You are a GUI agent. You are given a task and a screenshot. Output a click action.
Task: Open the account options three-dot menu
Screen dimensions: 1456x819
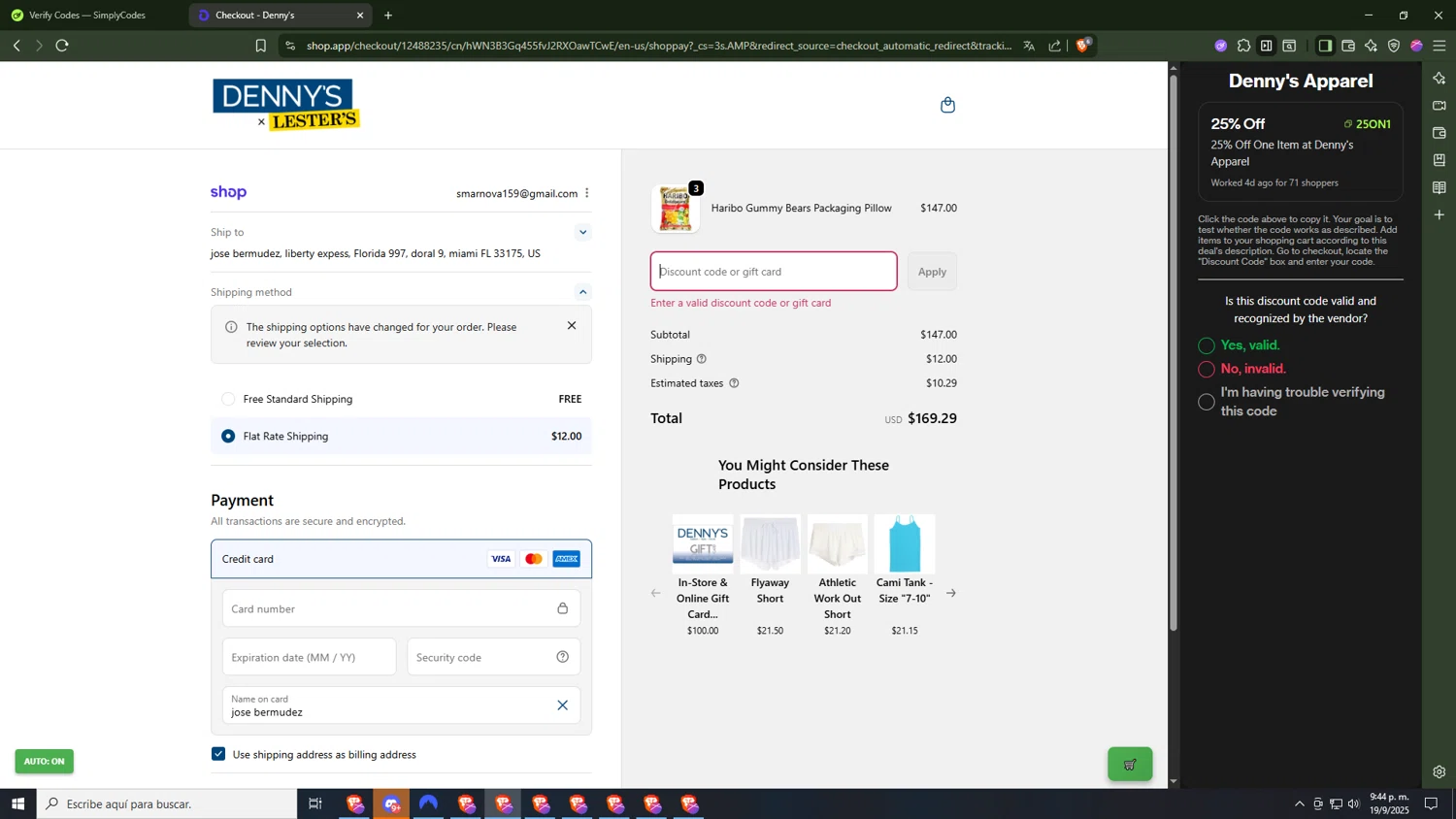coord(587,193)
